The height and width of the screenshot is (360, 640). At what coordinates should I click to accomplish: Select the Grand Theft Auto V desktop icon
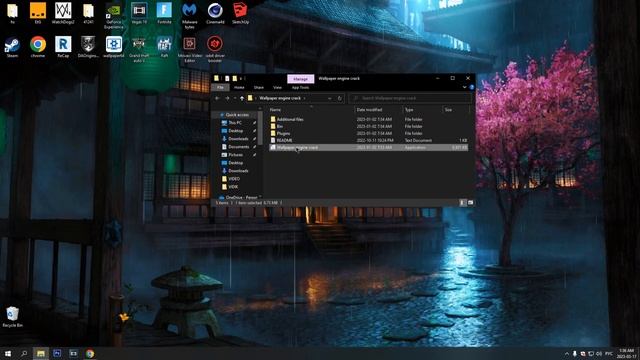[139, 49]
